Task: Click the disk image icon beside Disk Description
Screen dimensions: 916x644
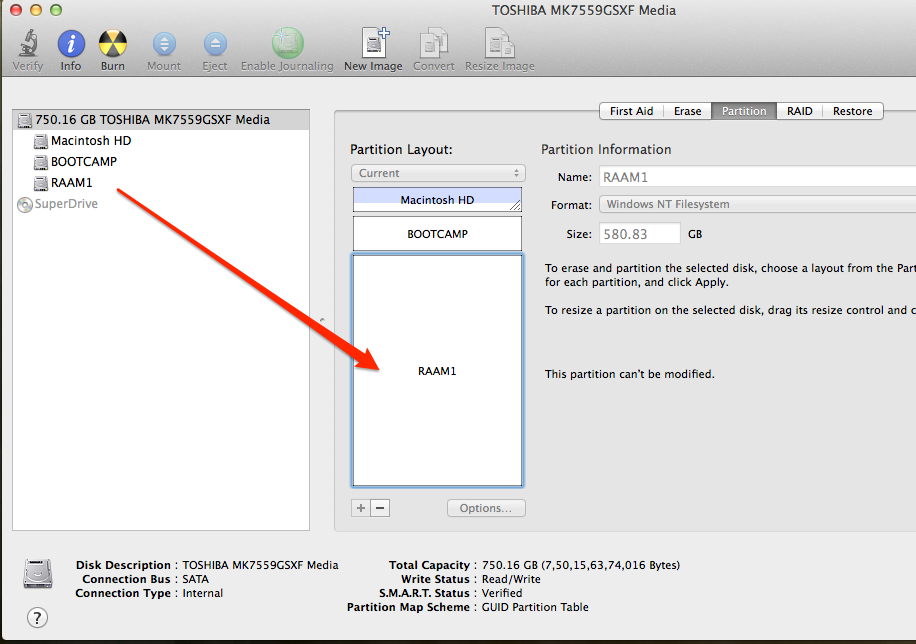Action: point(38,573)
